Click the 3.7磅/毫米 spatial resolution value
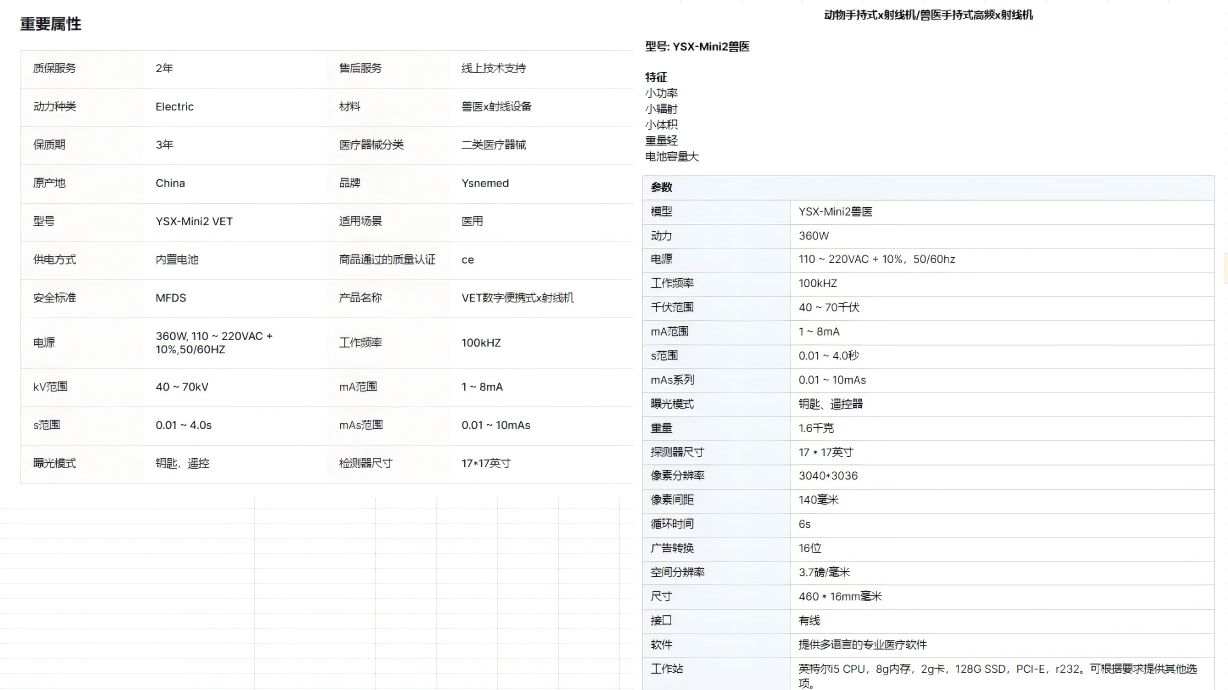 tap(824, 572)
